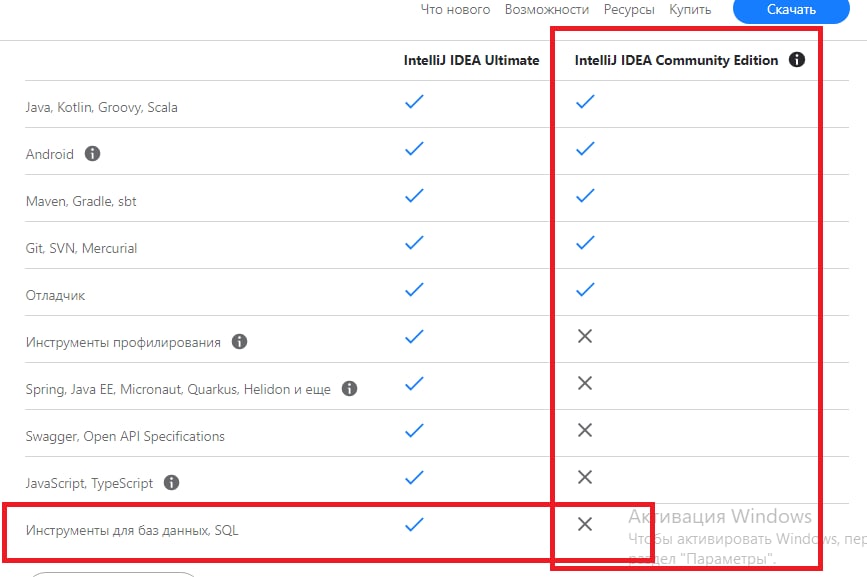Click Community checkmark in Отладчик row
867x577 pixels.
point(585,290)
